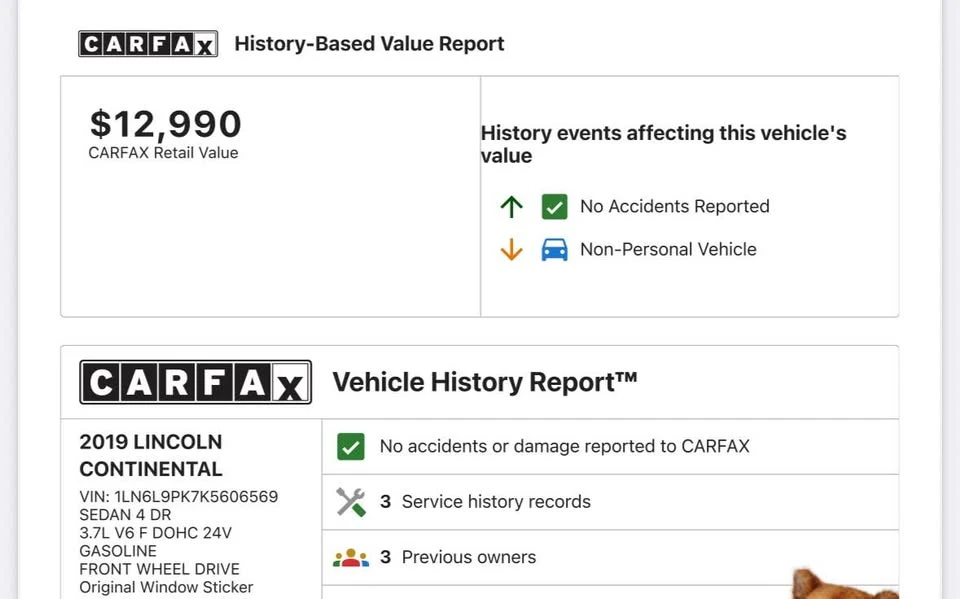Image resolution: width=960 pixels, height=599 pixels.
Task: Click the CARFAX Retail Value label
Action: coord(163,153)
